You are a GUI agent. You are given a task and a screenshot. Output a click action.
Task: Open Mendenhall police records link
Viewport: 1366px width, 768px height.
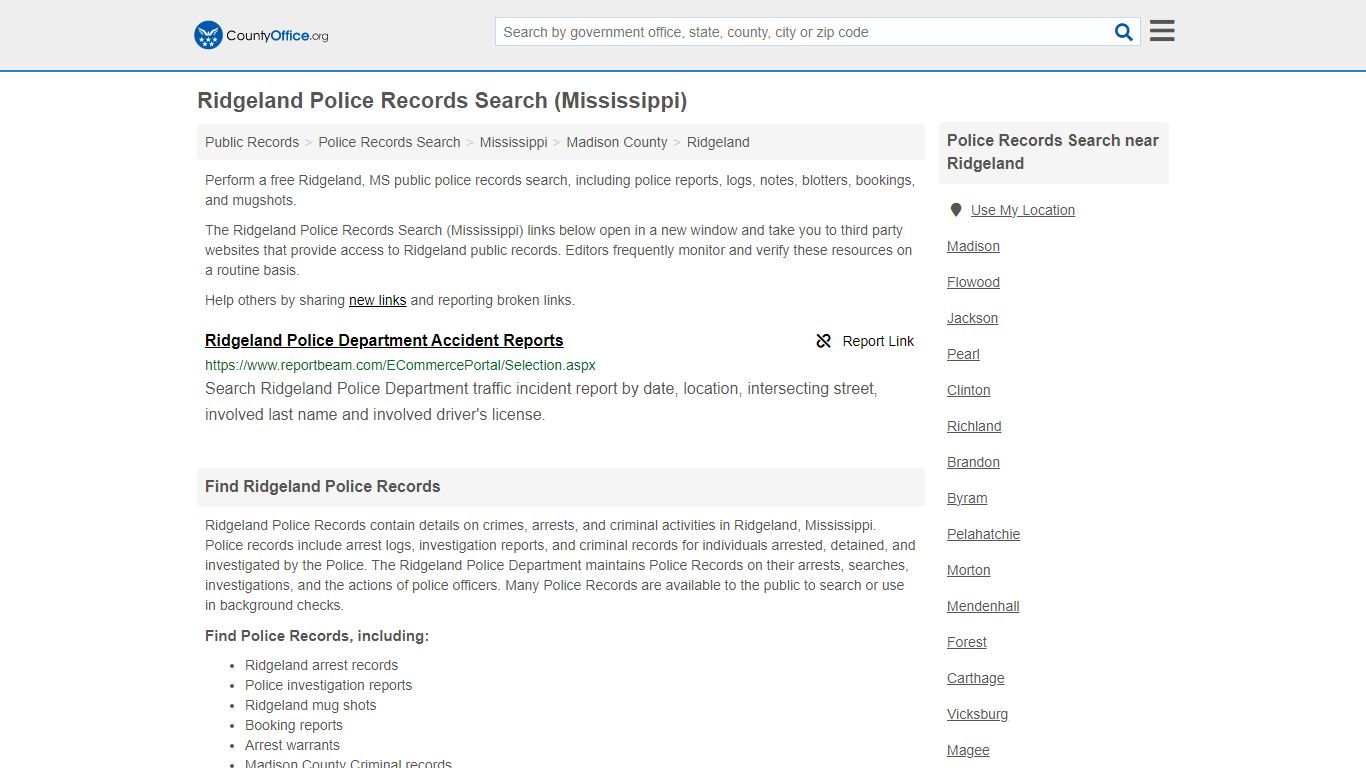click(x=983, y=606)
